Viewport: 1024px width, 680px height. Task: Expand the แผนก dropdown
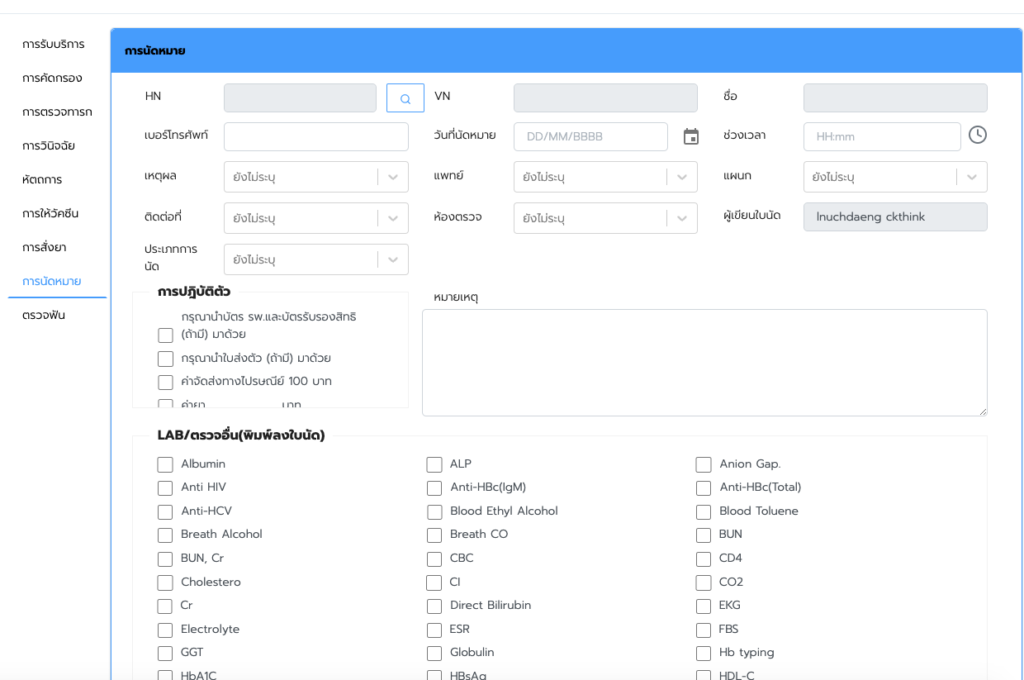[x=971, y=177]
